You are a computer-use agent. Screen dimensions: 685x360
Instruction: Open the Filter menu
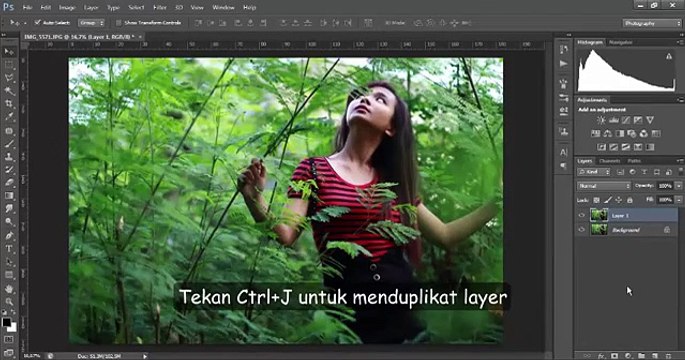(x=159, y=7)
